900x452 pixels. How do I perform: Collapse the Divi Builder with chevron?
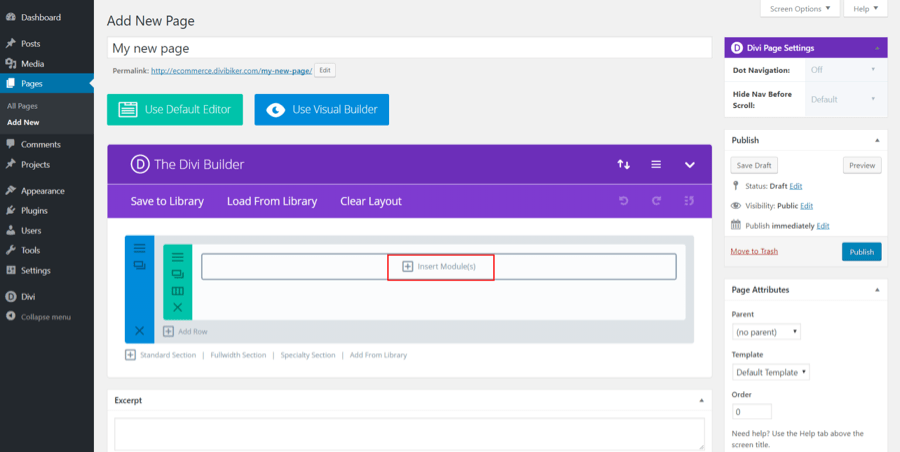click(x=689, y=165)
